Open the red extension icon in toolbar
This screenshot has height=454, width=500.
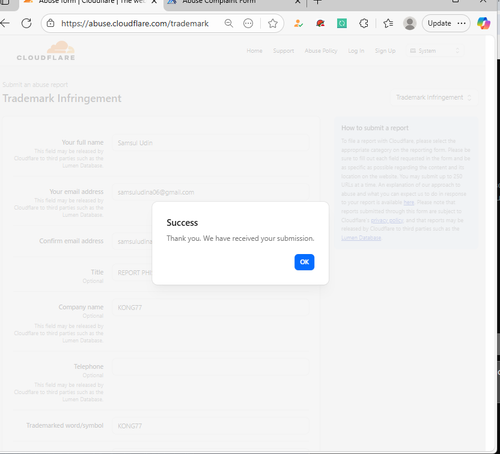(320, 23)
